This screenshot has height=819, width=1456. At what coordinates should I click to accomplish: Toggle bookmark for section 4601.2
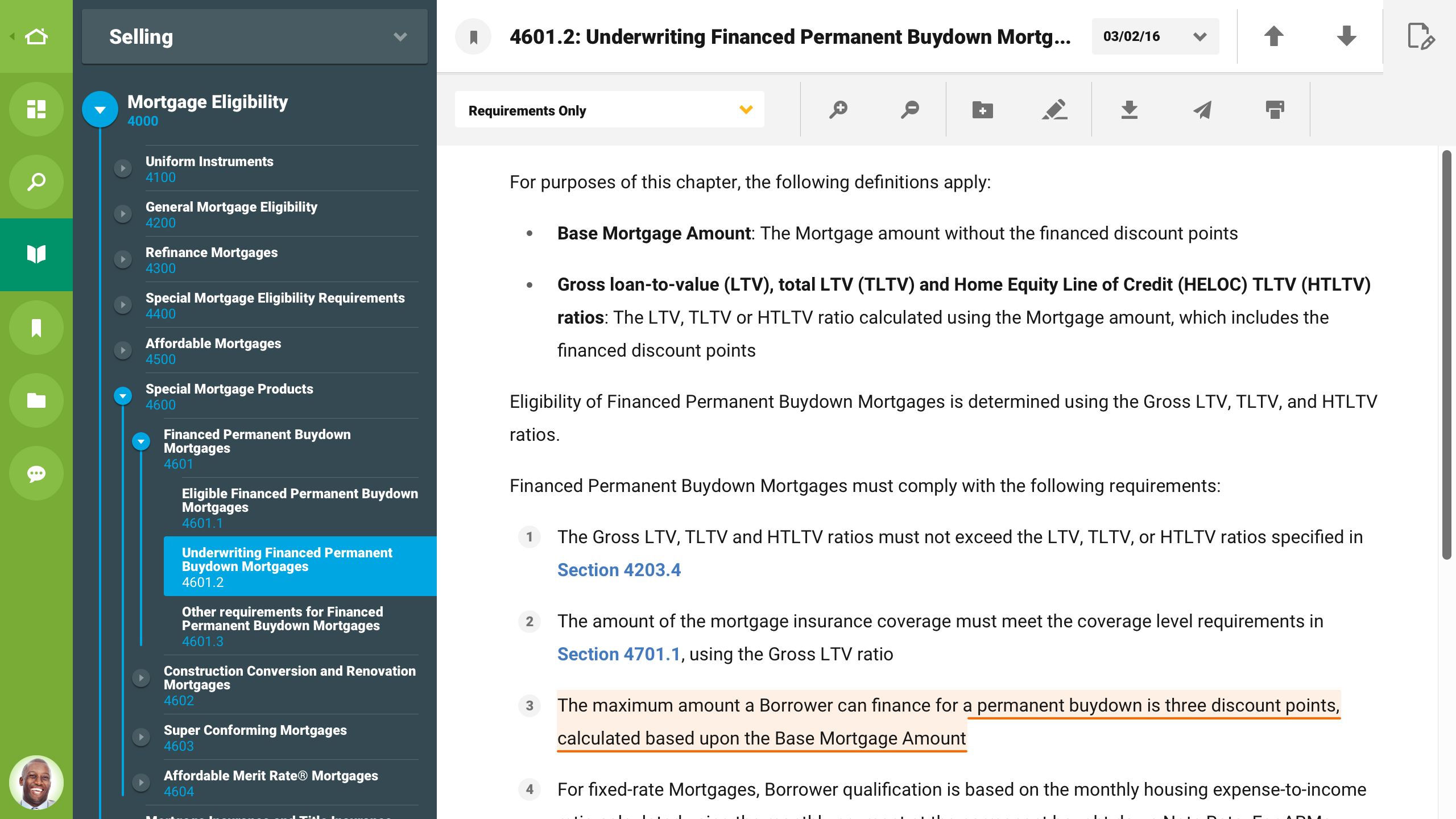pyautogui.click(x=473, y=37)
